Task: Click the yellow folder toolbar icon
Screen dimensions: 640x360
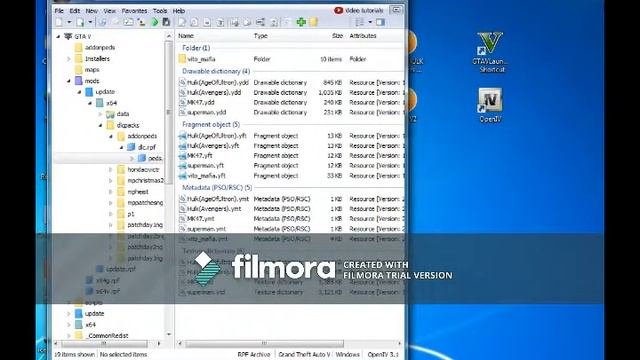Action: 313,22
